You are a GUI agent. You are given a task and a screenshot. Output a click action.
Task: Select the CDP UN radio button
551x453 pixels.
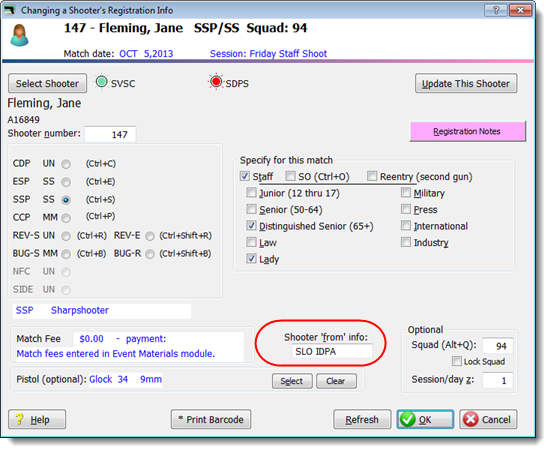(x=66, y=164)
